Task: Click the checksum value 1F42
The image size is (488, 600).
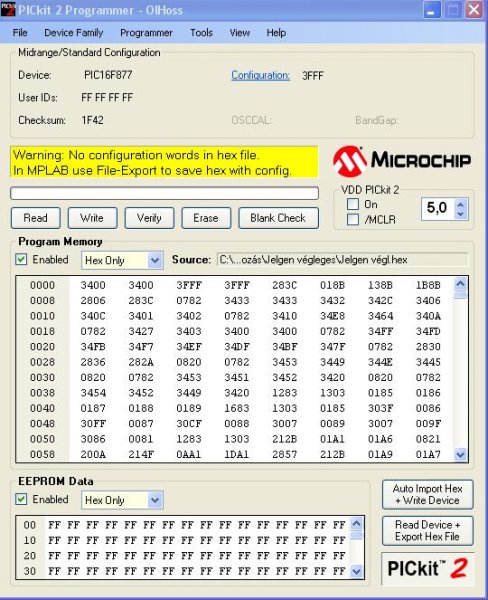Action: pyautogui.click(x=92, y=120)
